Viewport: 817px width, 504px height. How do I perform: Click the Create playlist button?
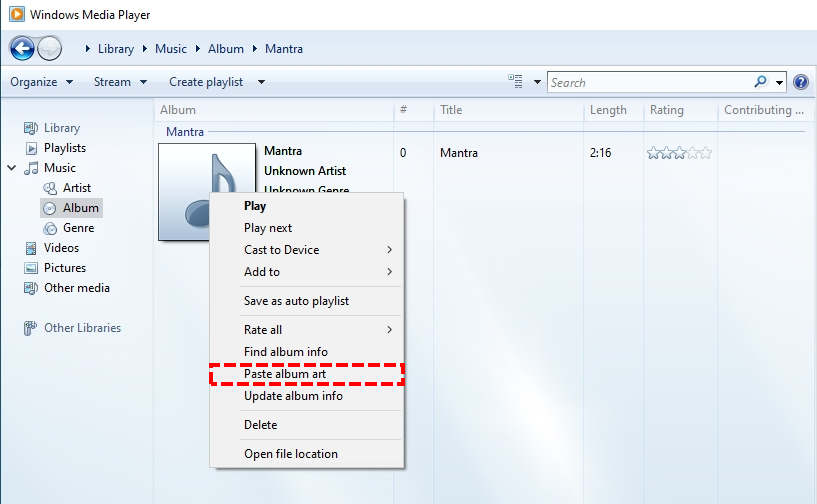[x=206, y=82]
